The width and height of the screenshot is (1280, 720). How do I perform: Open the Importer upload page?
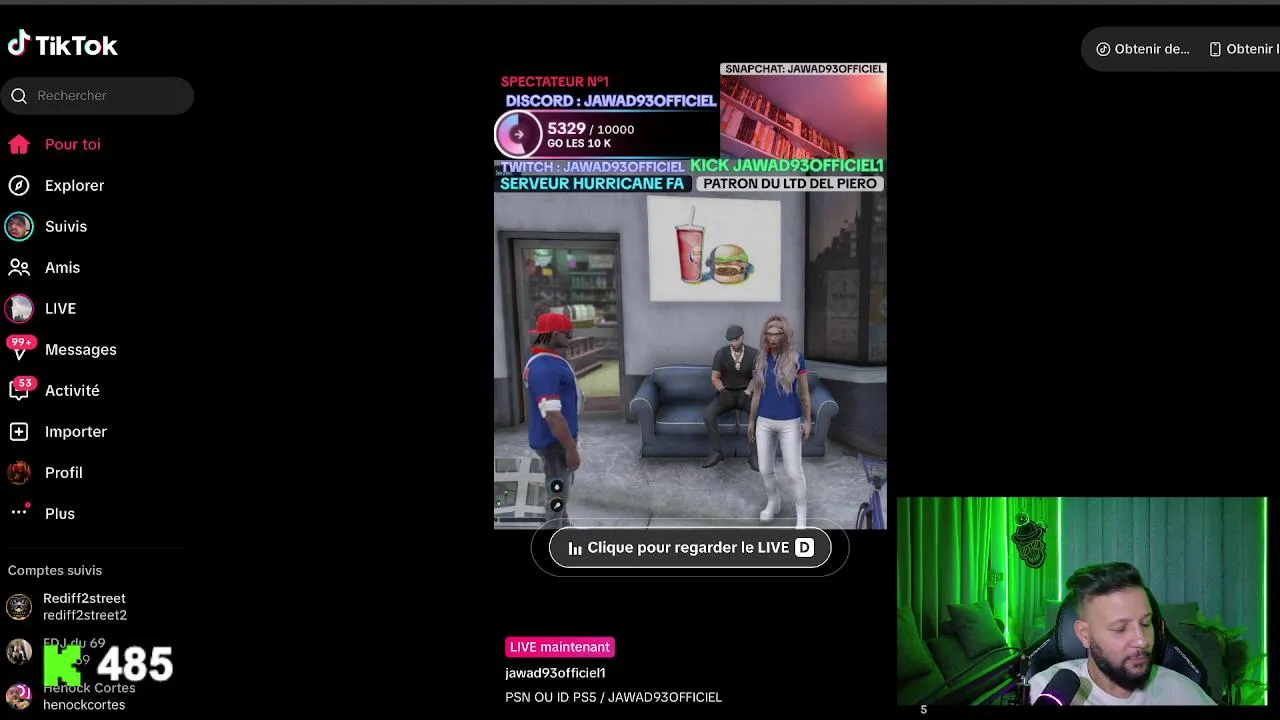pyautogui.click(x=75, y=431)
